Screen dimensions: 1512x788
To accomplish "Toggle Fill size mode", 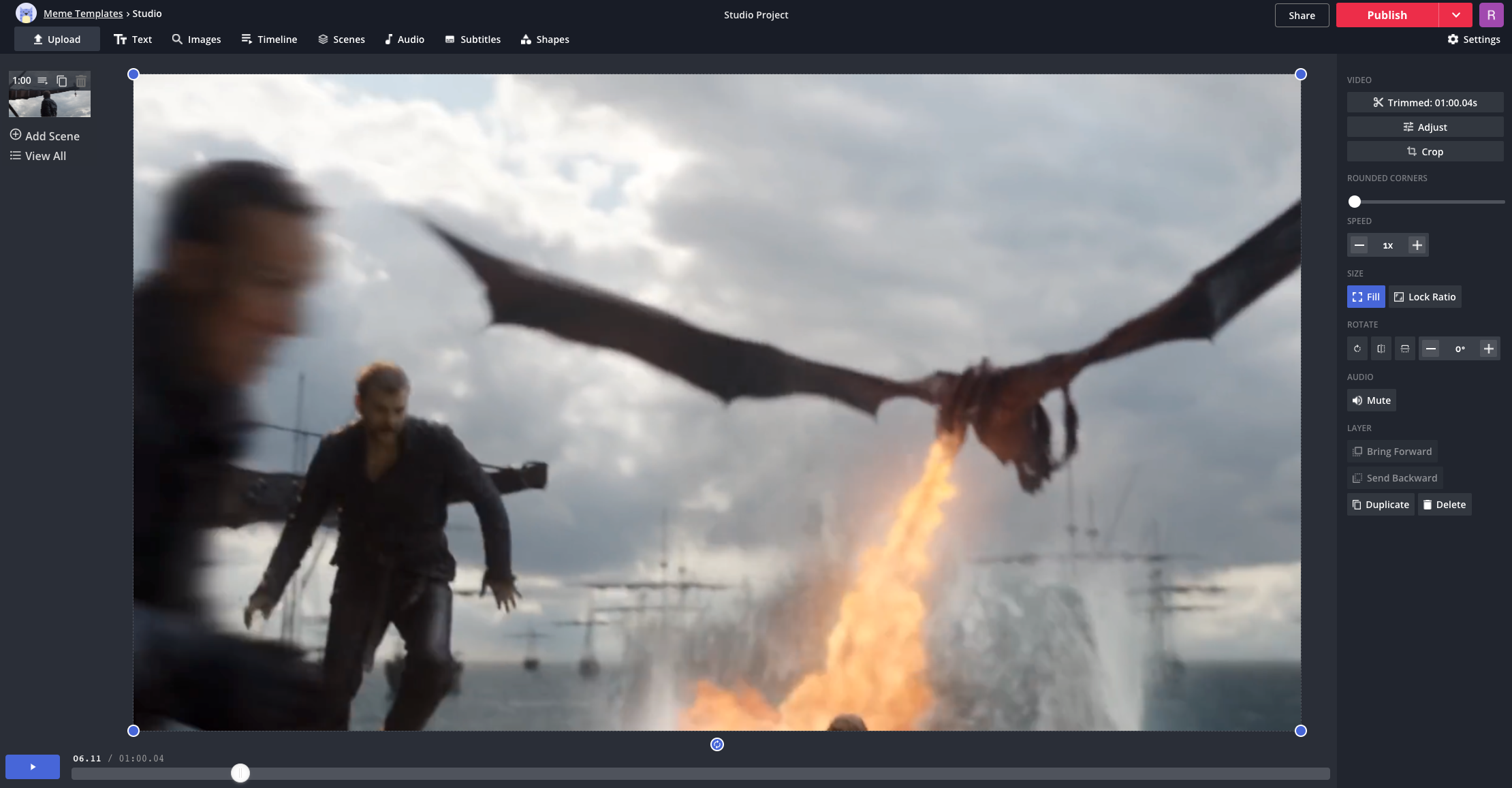I will [x=1366, y=296].
